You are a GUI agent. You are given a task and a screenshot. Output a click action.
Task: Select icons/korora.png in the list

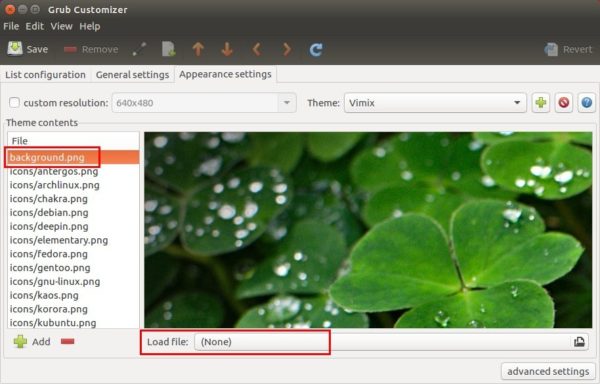(73, 309)
